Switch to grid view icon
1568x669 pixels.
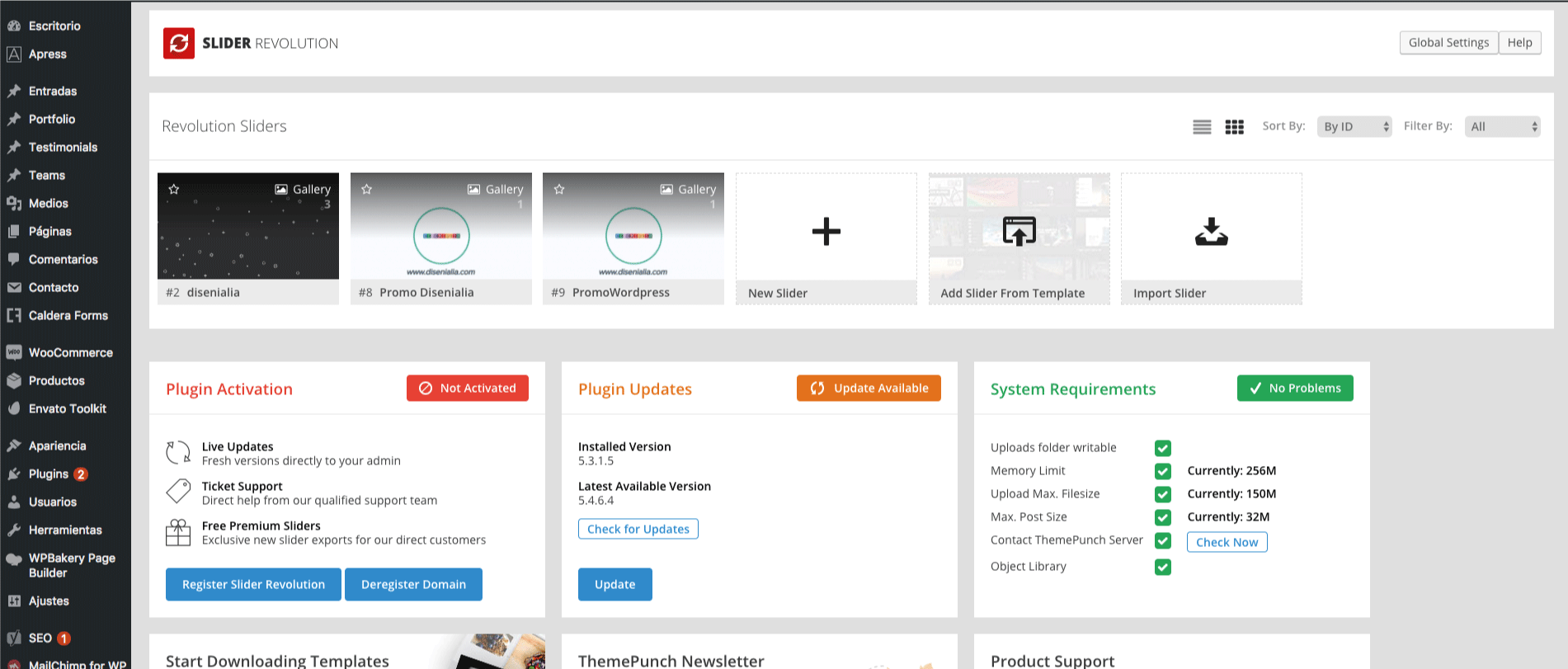point(1234,127)
